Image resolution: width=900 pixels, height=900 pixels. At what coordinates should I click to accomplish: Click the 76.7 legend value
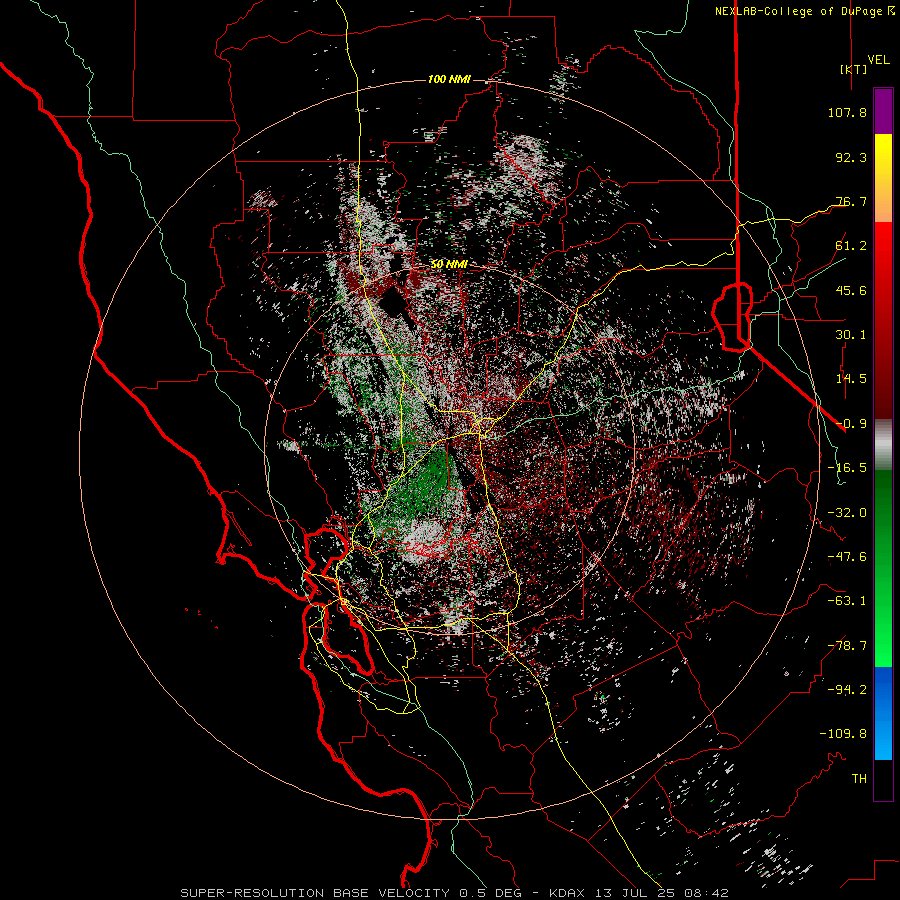point(851,201)
